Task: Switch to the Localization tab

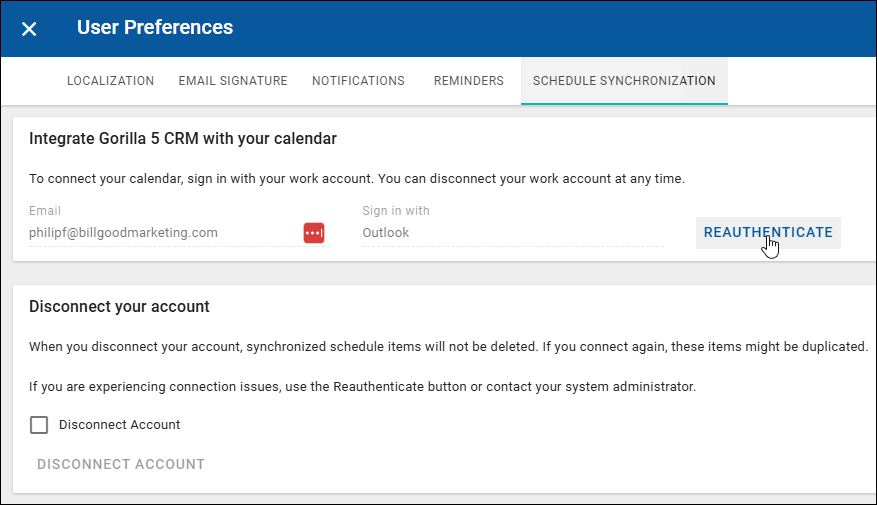Action: [110, 81]
